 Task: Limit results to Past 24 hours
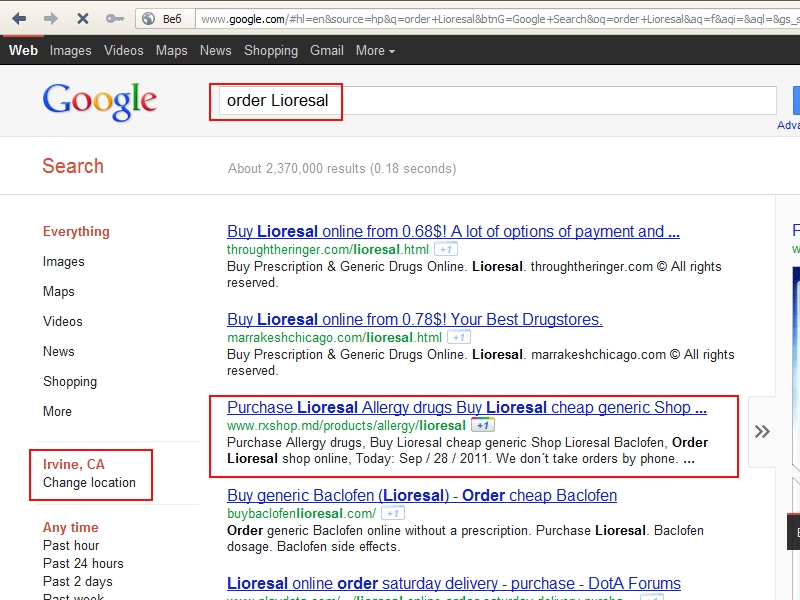[x=83, y=563]
